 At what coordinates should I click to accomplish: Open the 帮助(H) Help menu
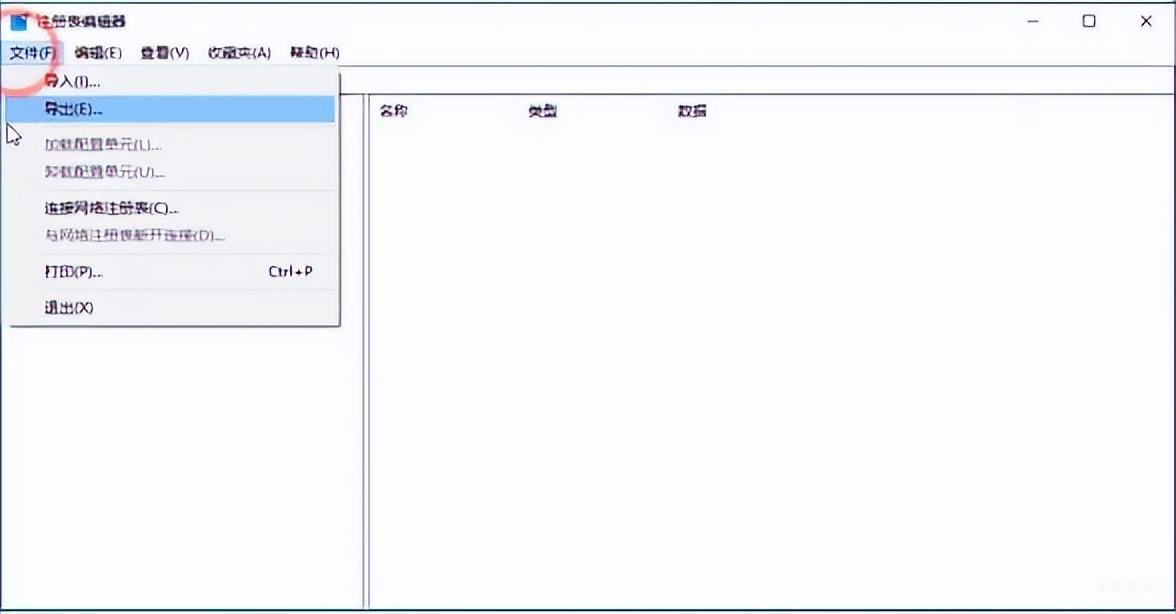pyautogui.click(x=314, y=53)
